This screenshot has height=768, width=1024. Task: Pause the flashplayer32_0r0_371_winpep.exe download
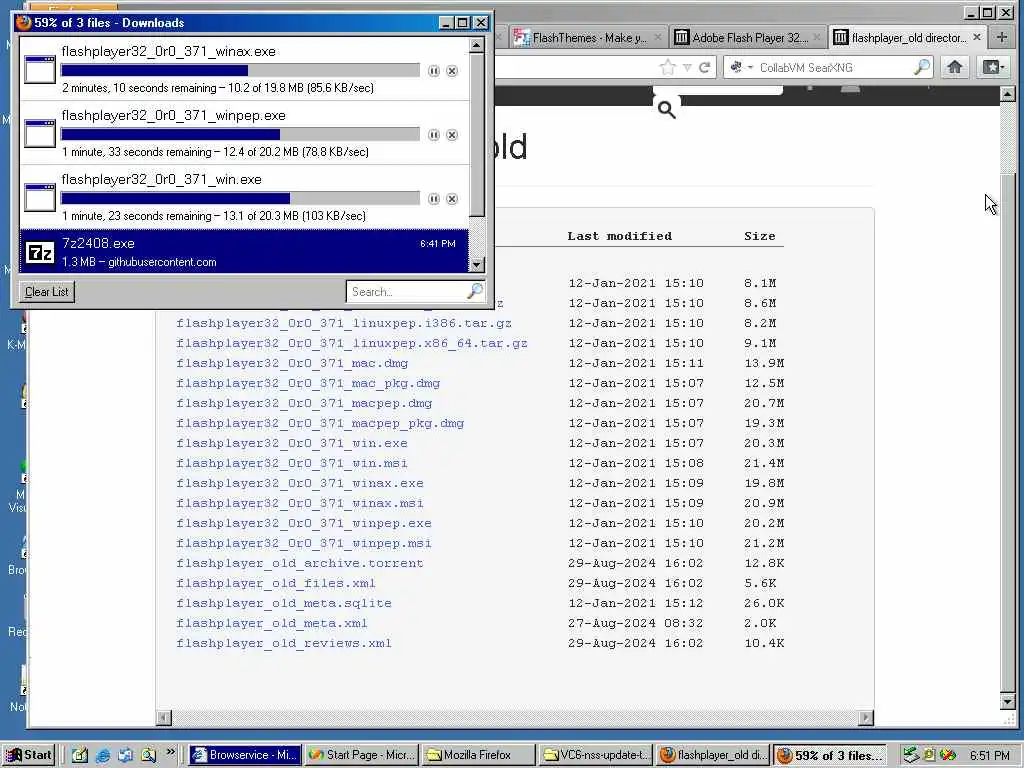click(x=434, y=135)
